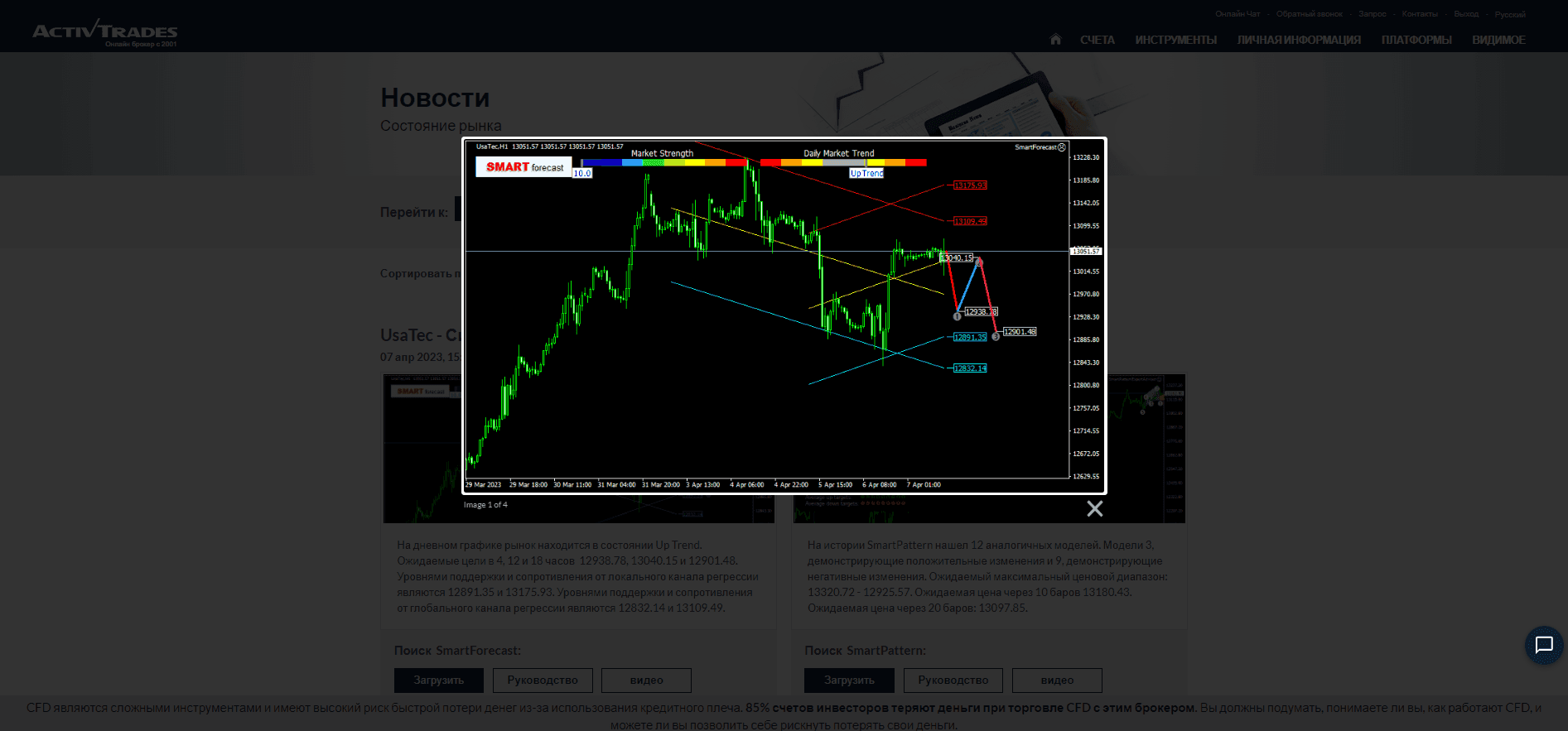Screen dimensions: 1568x731
Task: Click the 12901.48 forecast target label
Action: click(x=1020, y=332)
